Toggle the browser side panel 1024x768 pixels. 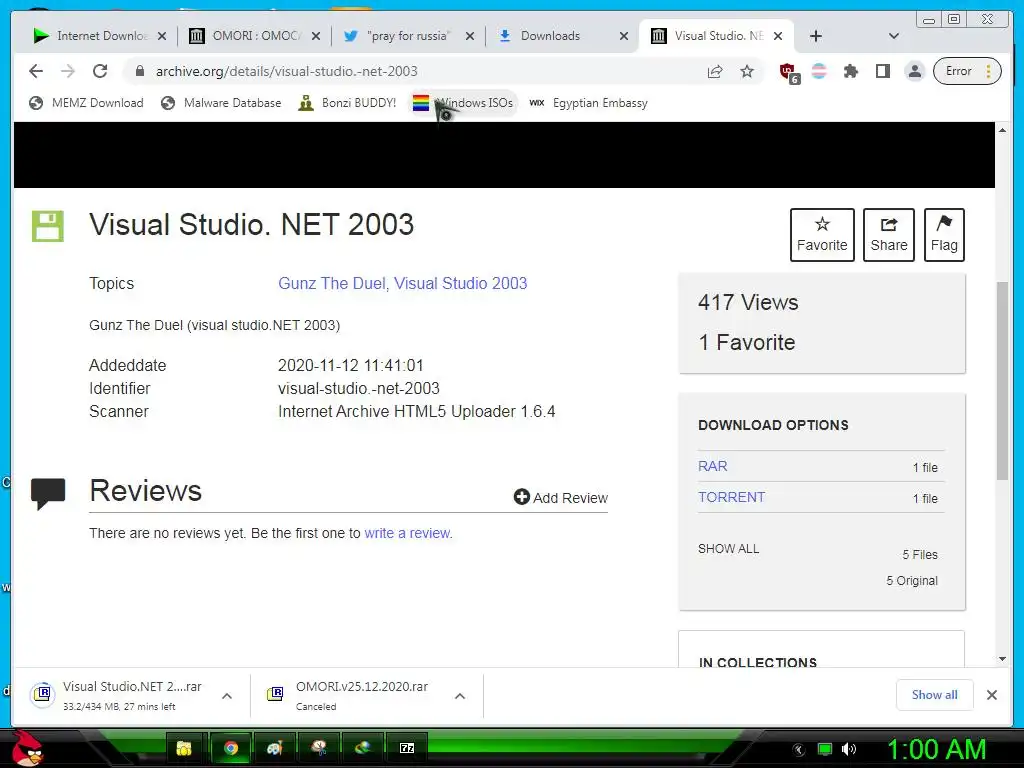point(883,71)
